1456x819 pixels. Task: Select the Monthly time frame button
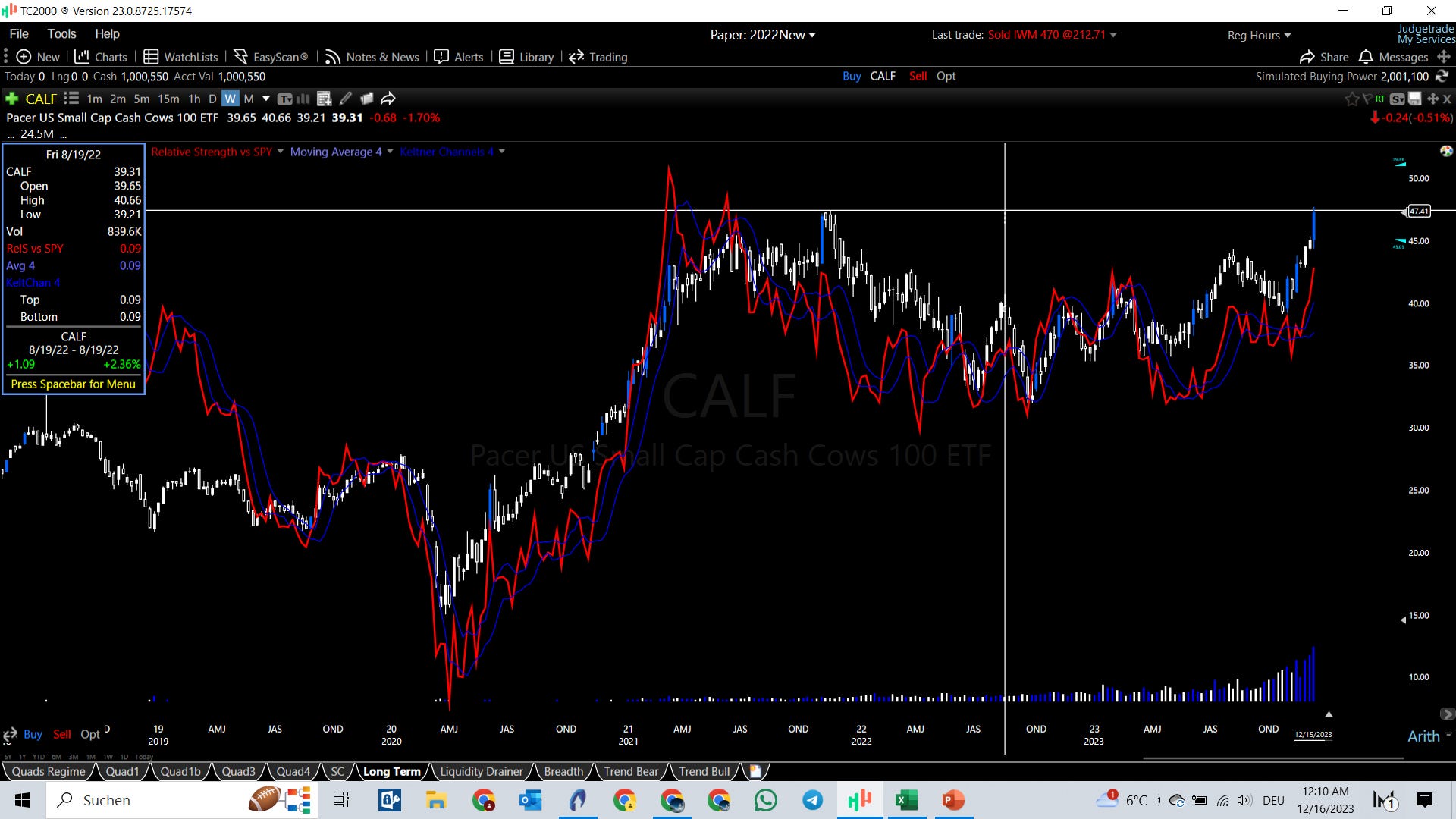point(249,99)
